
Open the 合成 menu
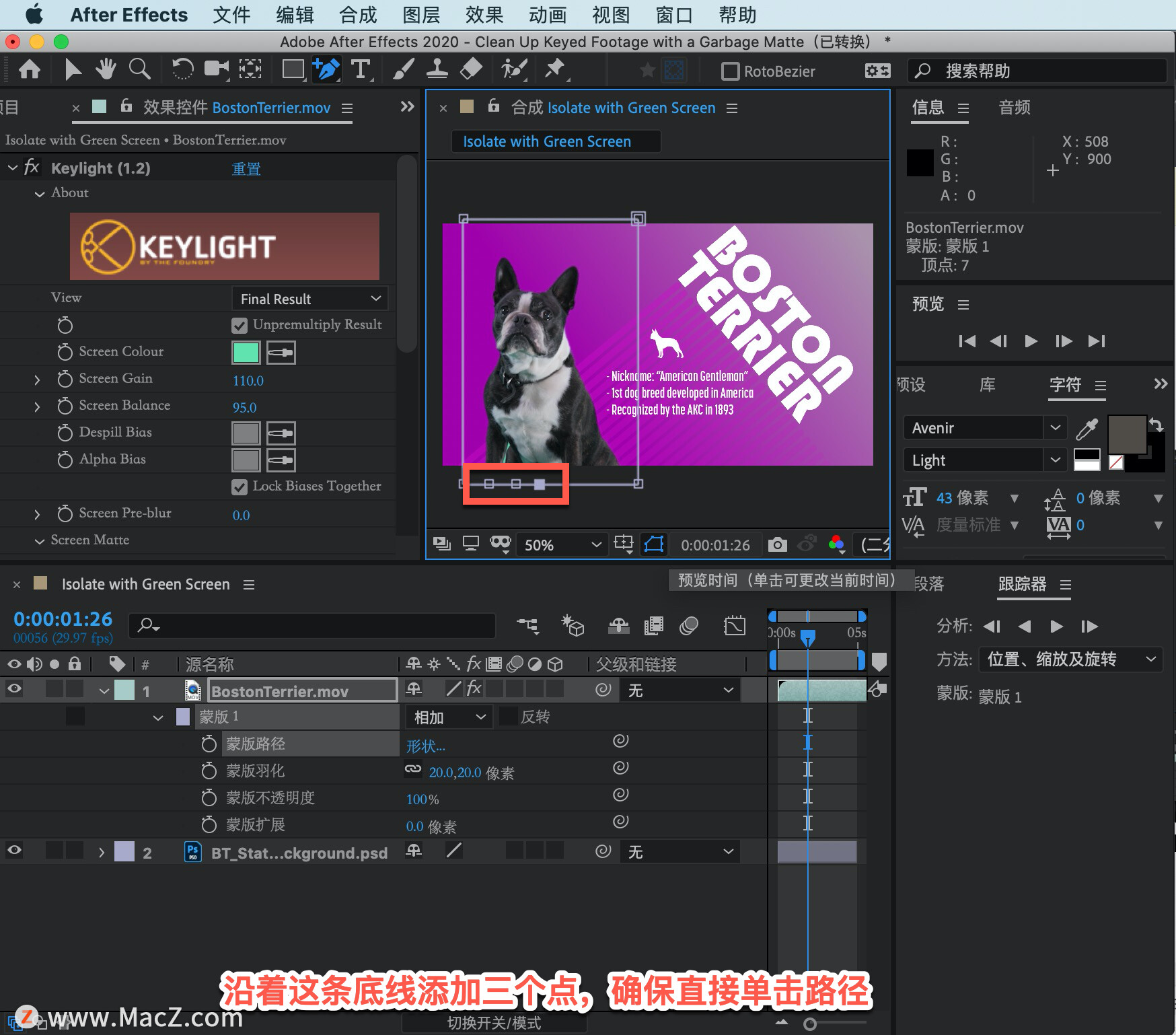pos(357,15)
